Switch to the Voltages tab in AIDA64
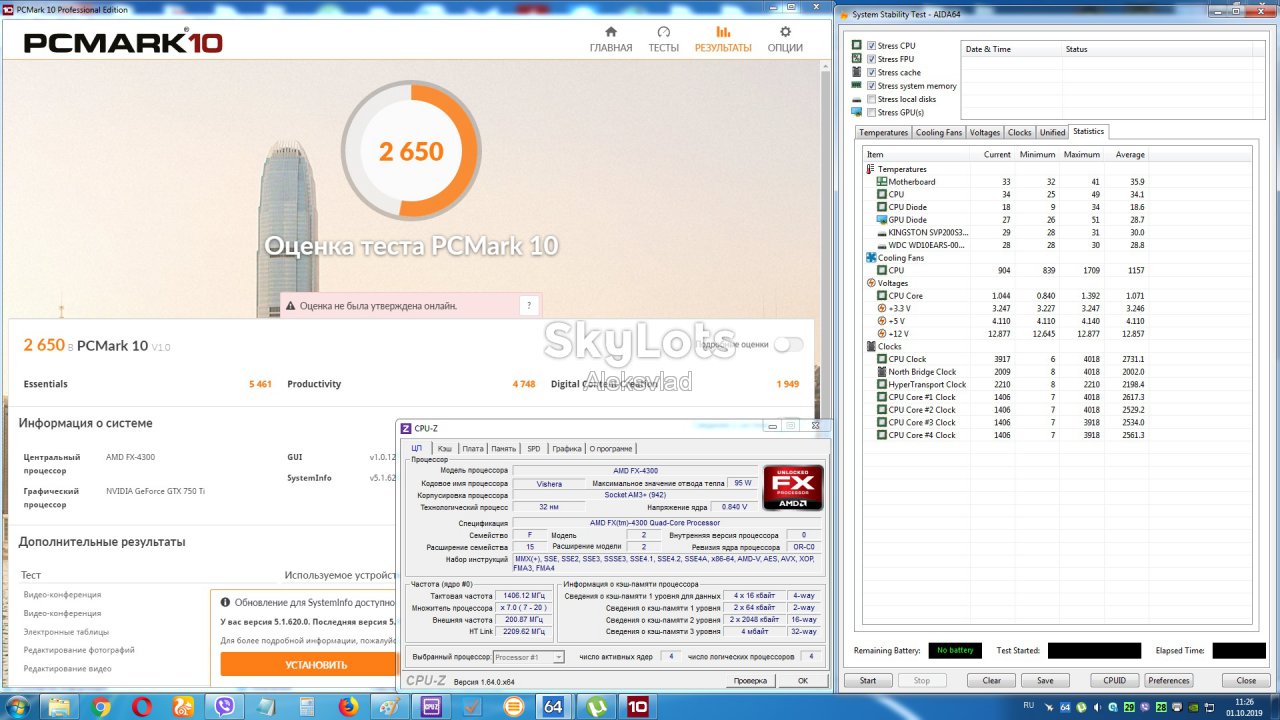Viewport: 1280px width, 720px height. click(x=984, y=132)
